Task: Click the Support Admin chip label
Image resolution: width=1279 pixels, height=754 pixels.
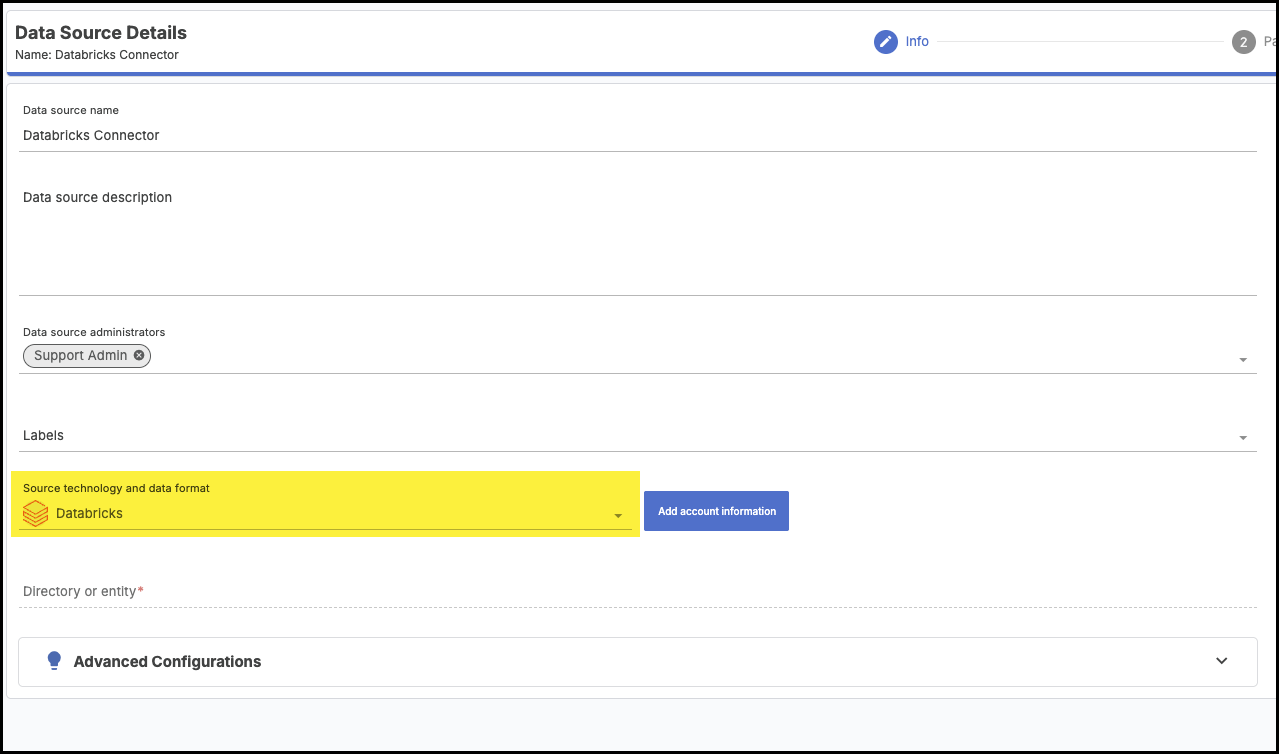Action: point(80,355)
